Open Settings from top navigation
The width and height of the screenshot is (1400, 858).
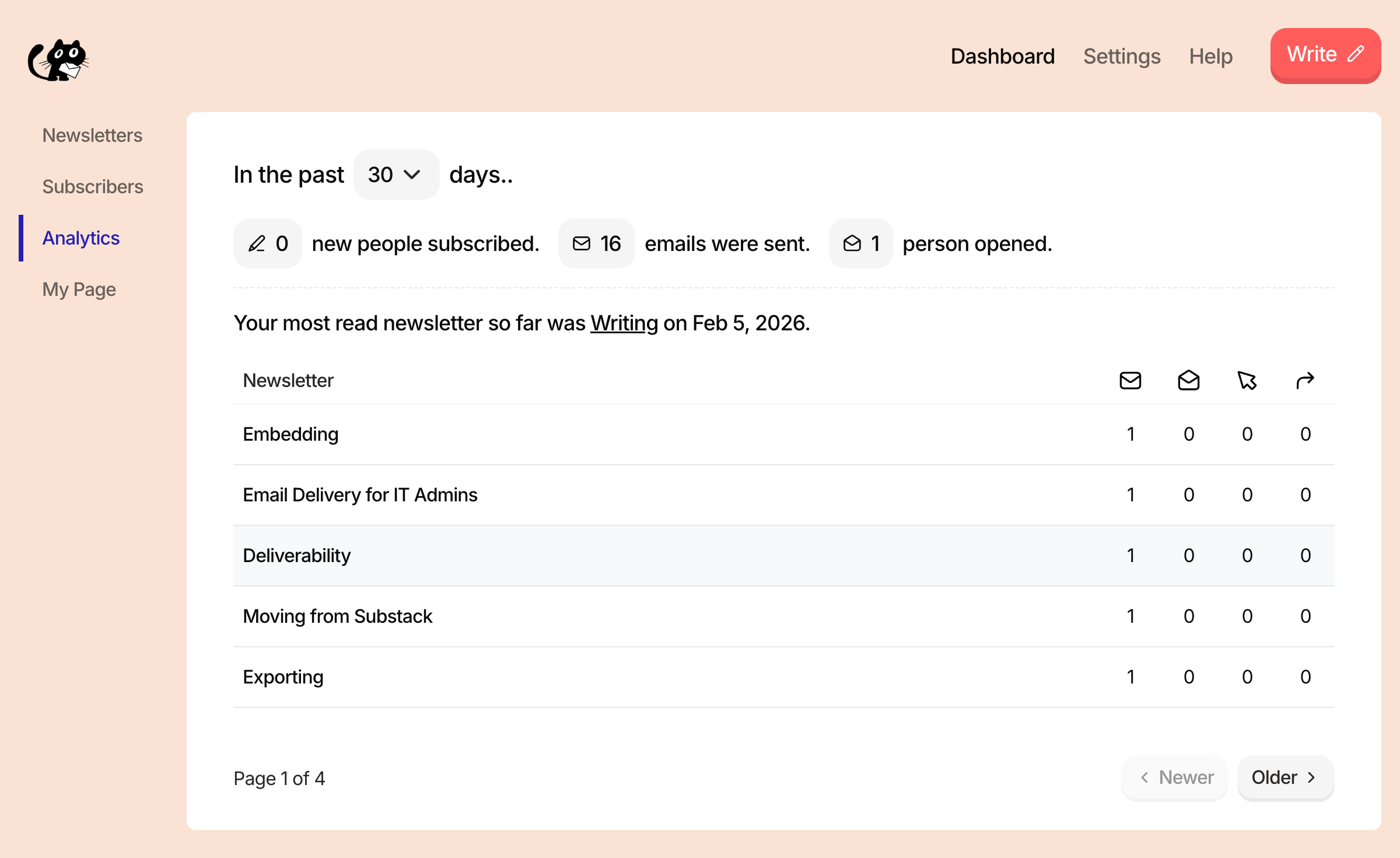pyautogui.click(x=1122, y=57)
